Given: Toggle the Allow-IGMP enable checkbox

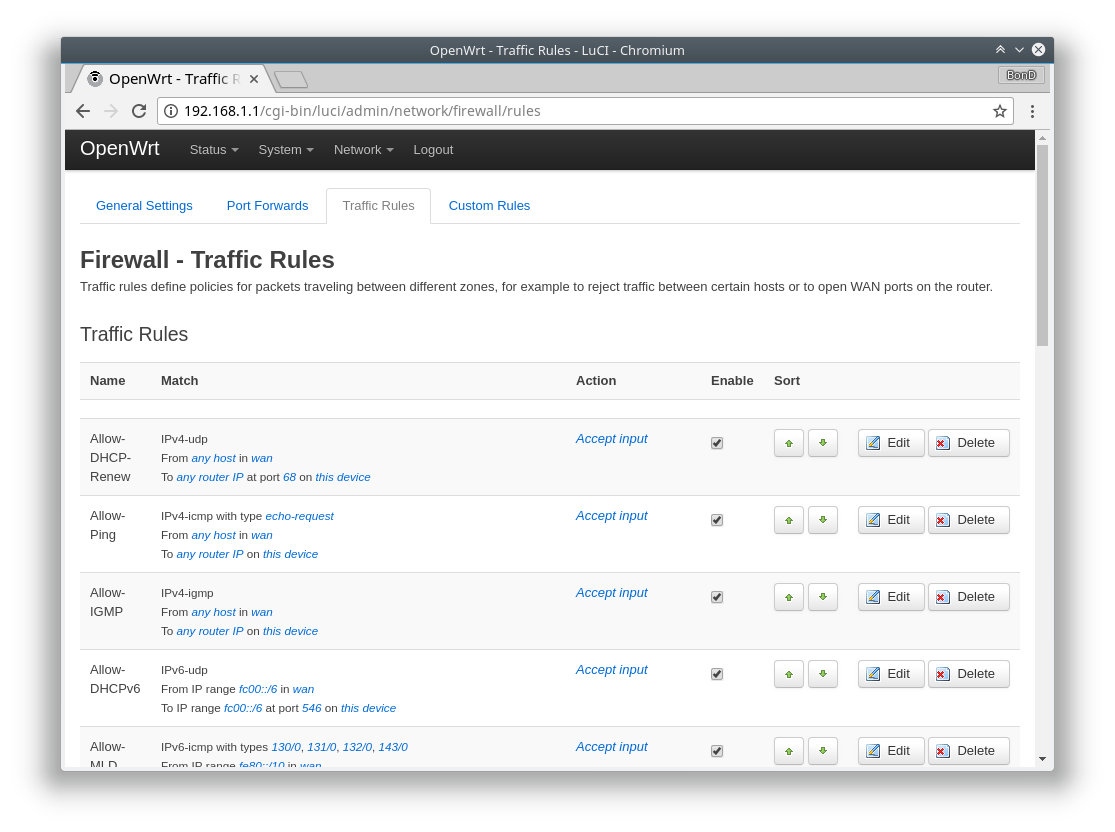Looking at the screenshot, I should click(717, 597).
